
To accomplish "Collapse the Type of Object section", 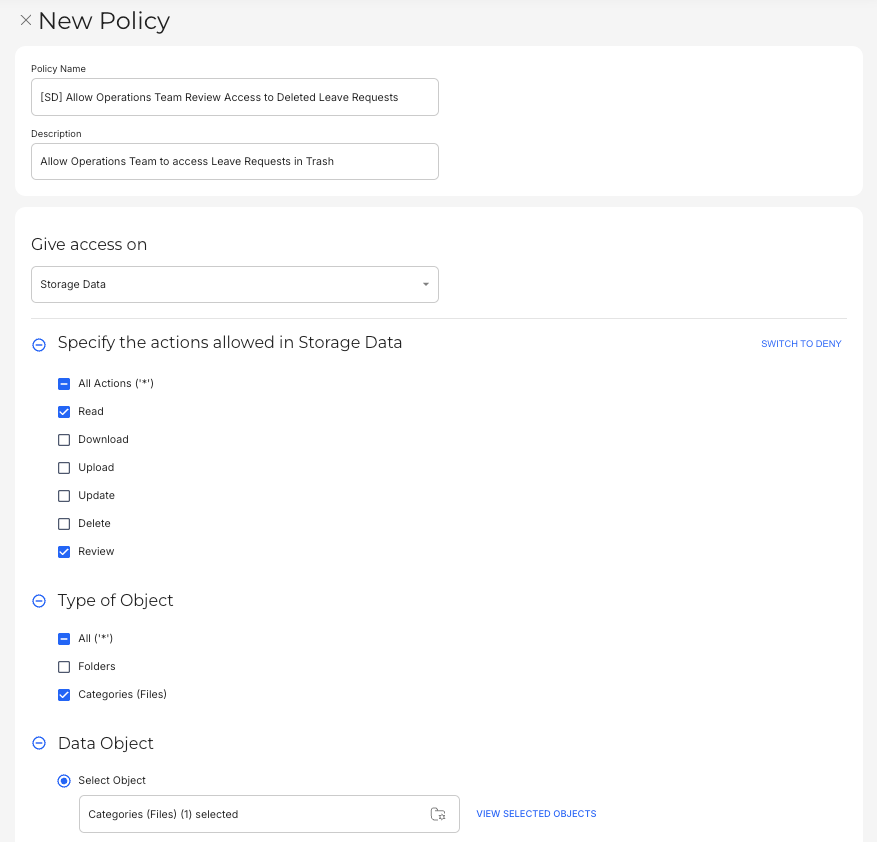I will [x=39, y=601].
